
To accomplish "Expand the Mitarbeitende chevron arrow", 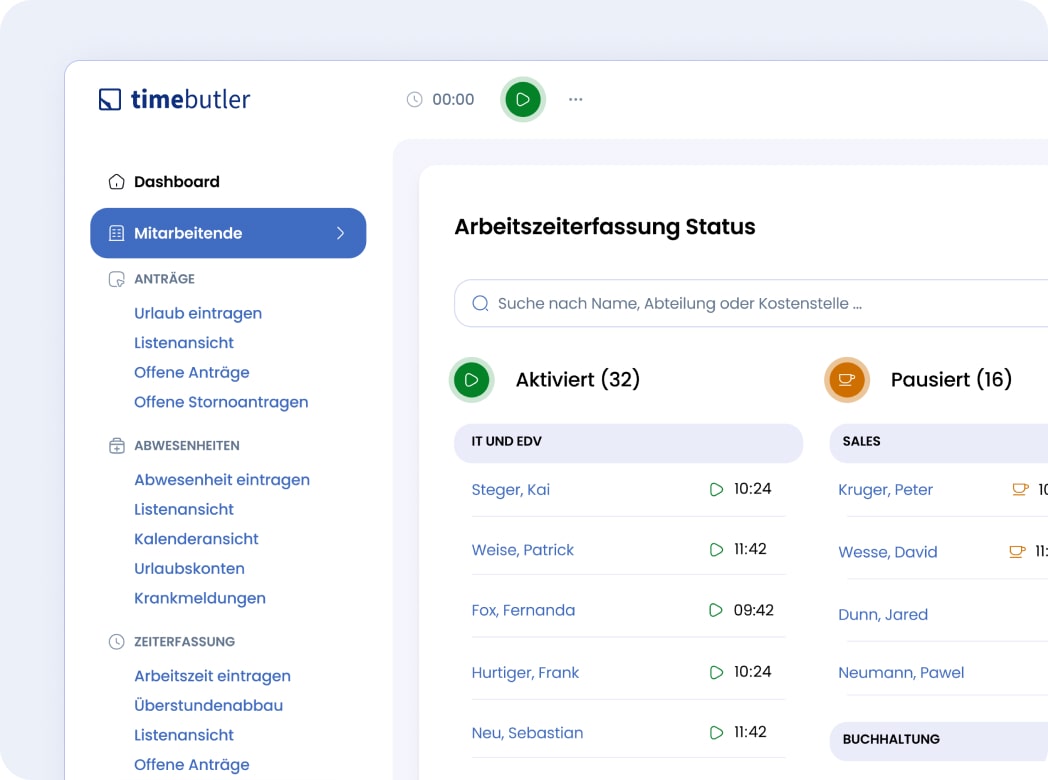I will [x=340, y=233].
